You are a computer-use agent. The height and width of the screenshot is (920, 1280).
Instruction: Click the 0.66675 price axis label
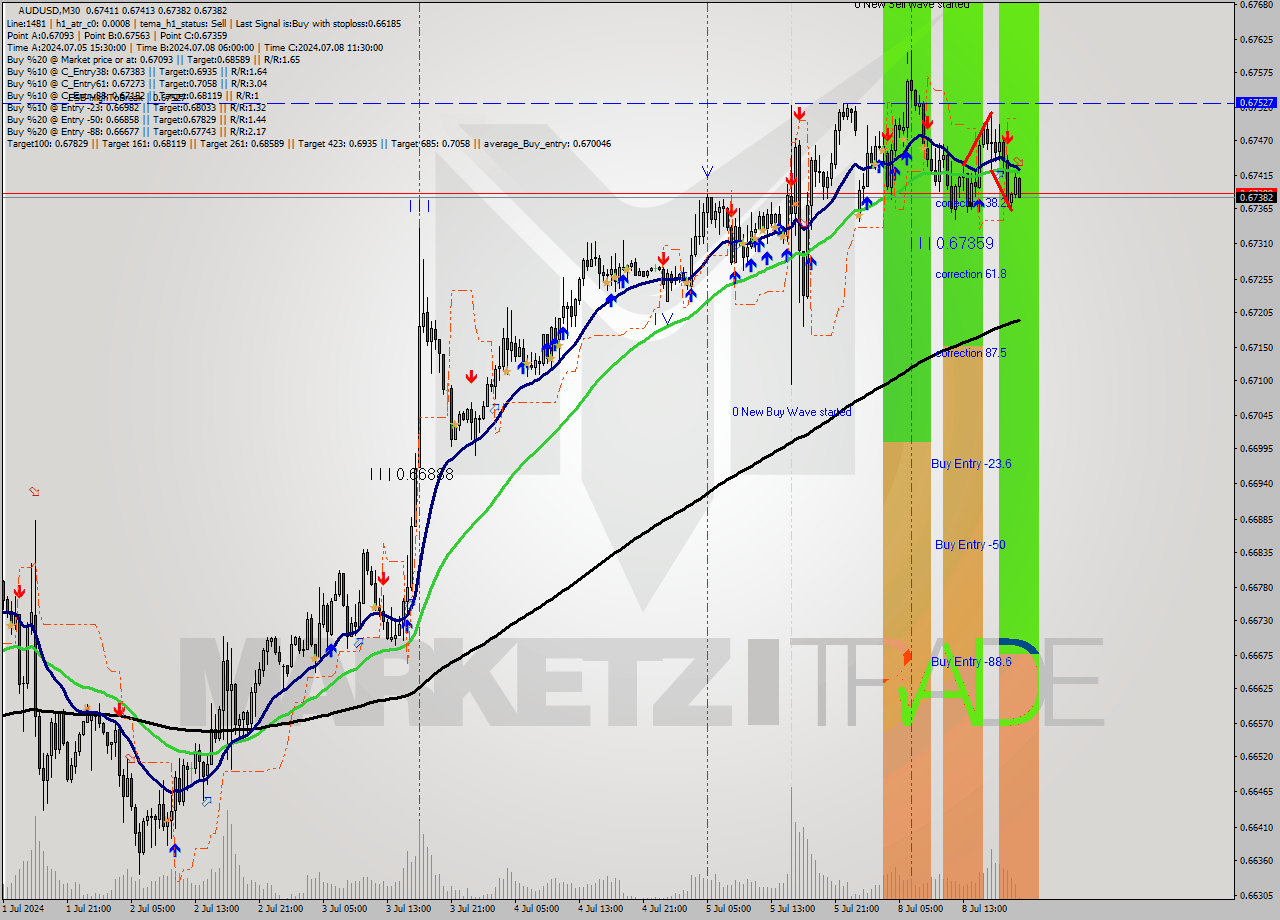(1258, 656)
